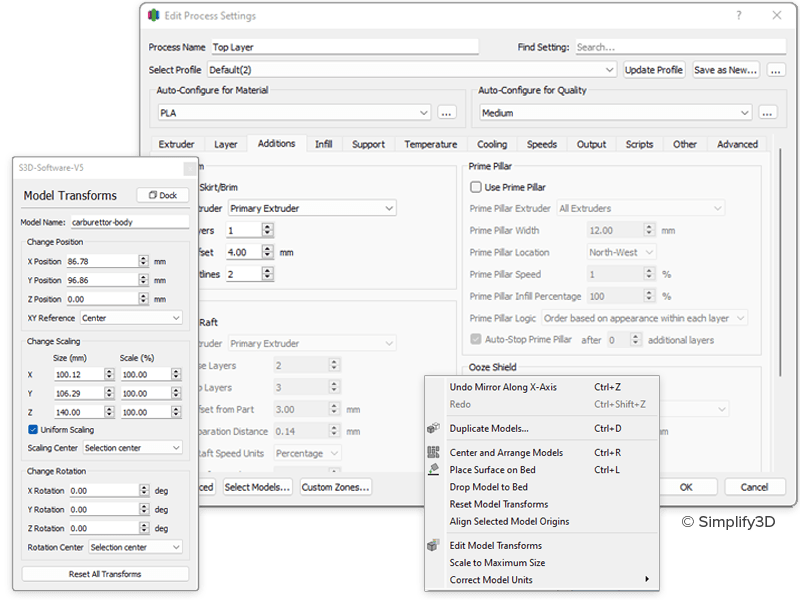Choose Center and Arrange Models entry

coord(542,453)
